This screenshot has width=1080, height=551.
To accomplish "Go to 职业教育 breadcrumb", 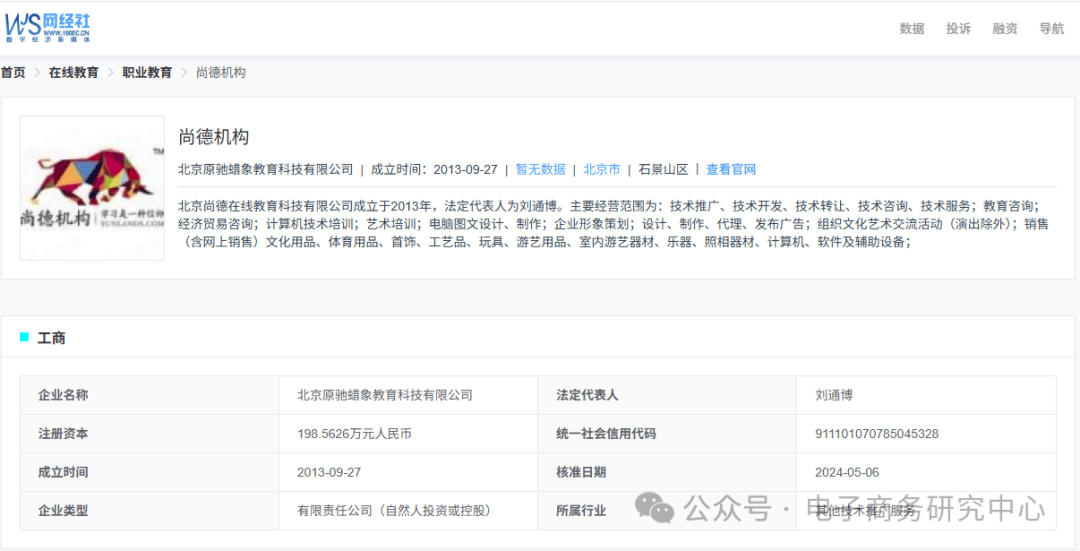I will [x=147, y=72].
